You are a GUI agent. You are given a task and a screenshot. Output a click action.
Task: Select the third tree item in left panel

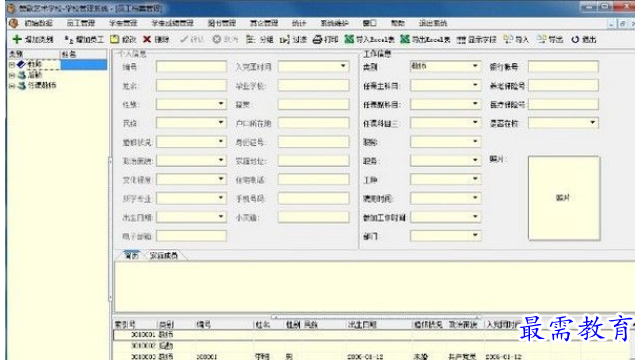[41, 85]
